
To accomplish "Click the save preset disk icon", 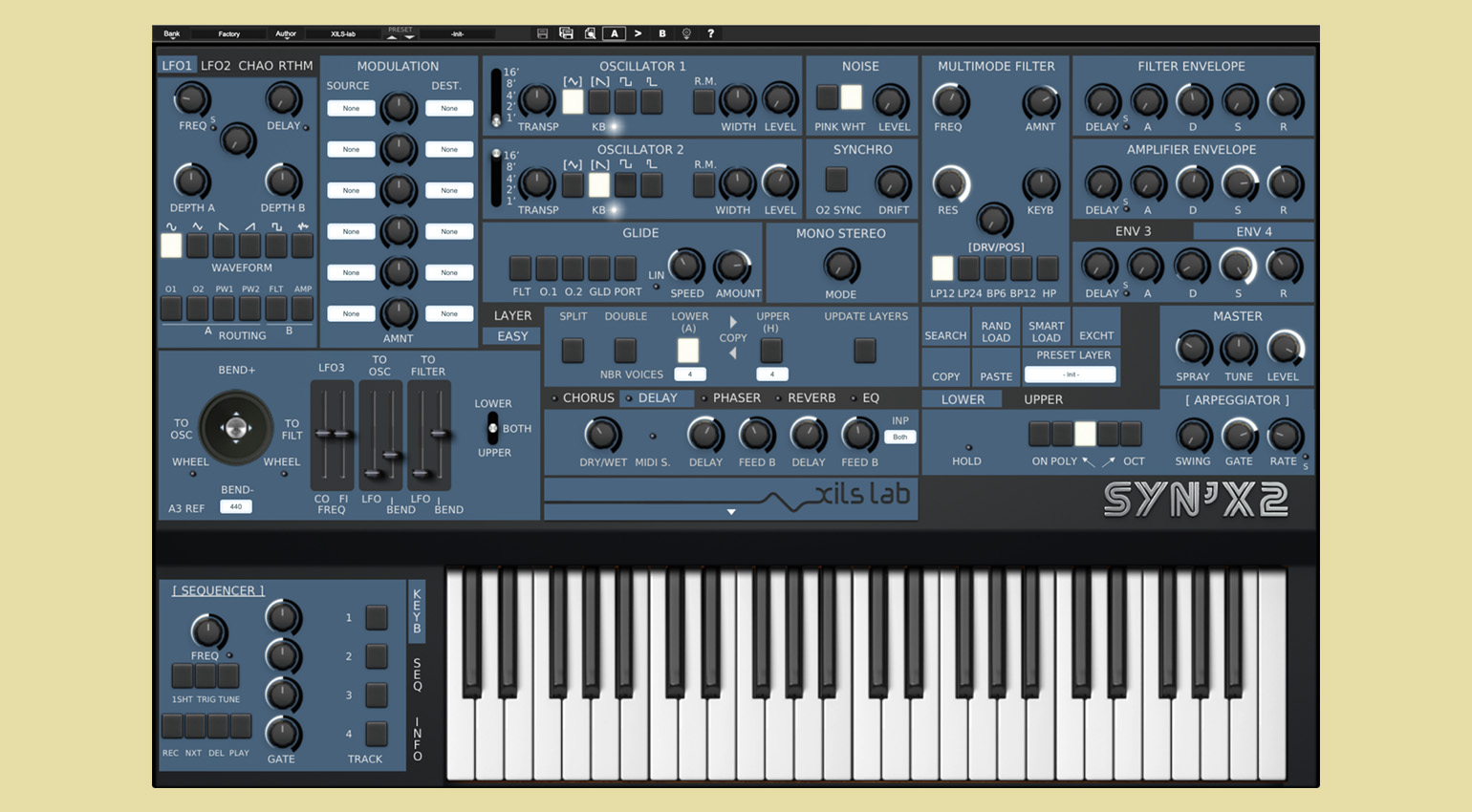I will pos(542,33).
